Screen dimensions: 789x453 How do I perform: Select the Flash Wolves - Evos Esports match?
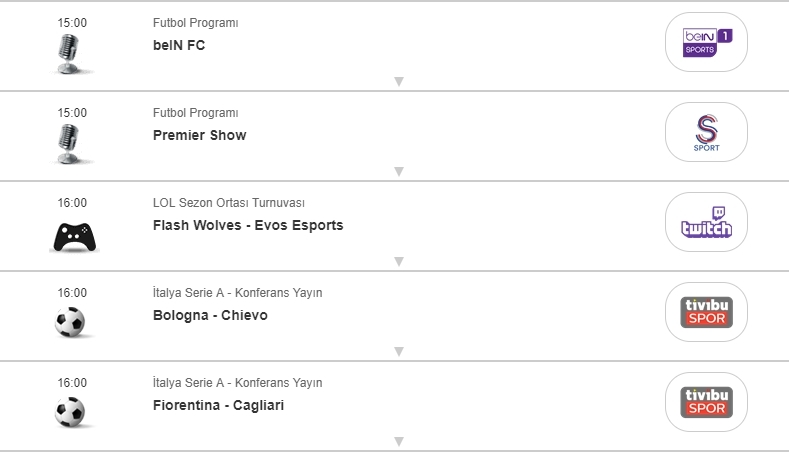[x=248, y=225]
